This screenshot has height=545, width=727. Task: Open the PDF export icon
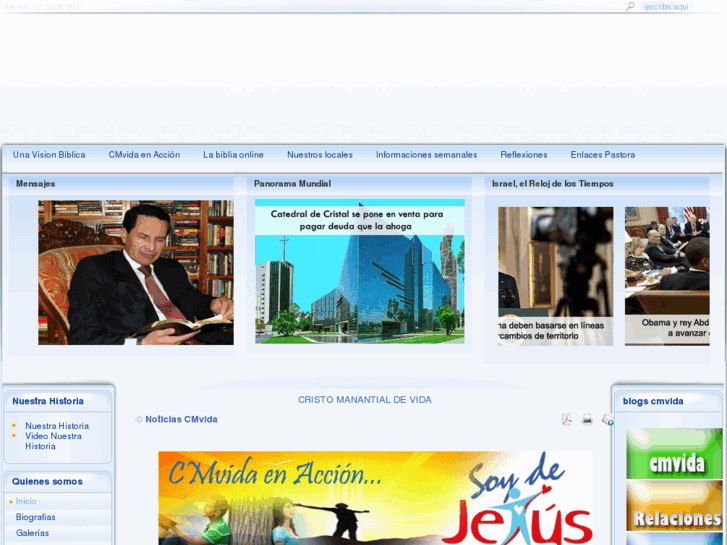click(567, 419)
